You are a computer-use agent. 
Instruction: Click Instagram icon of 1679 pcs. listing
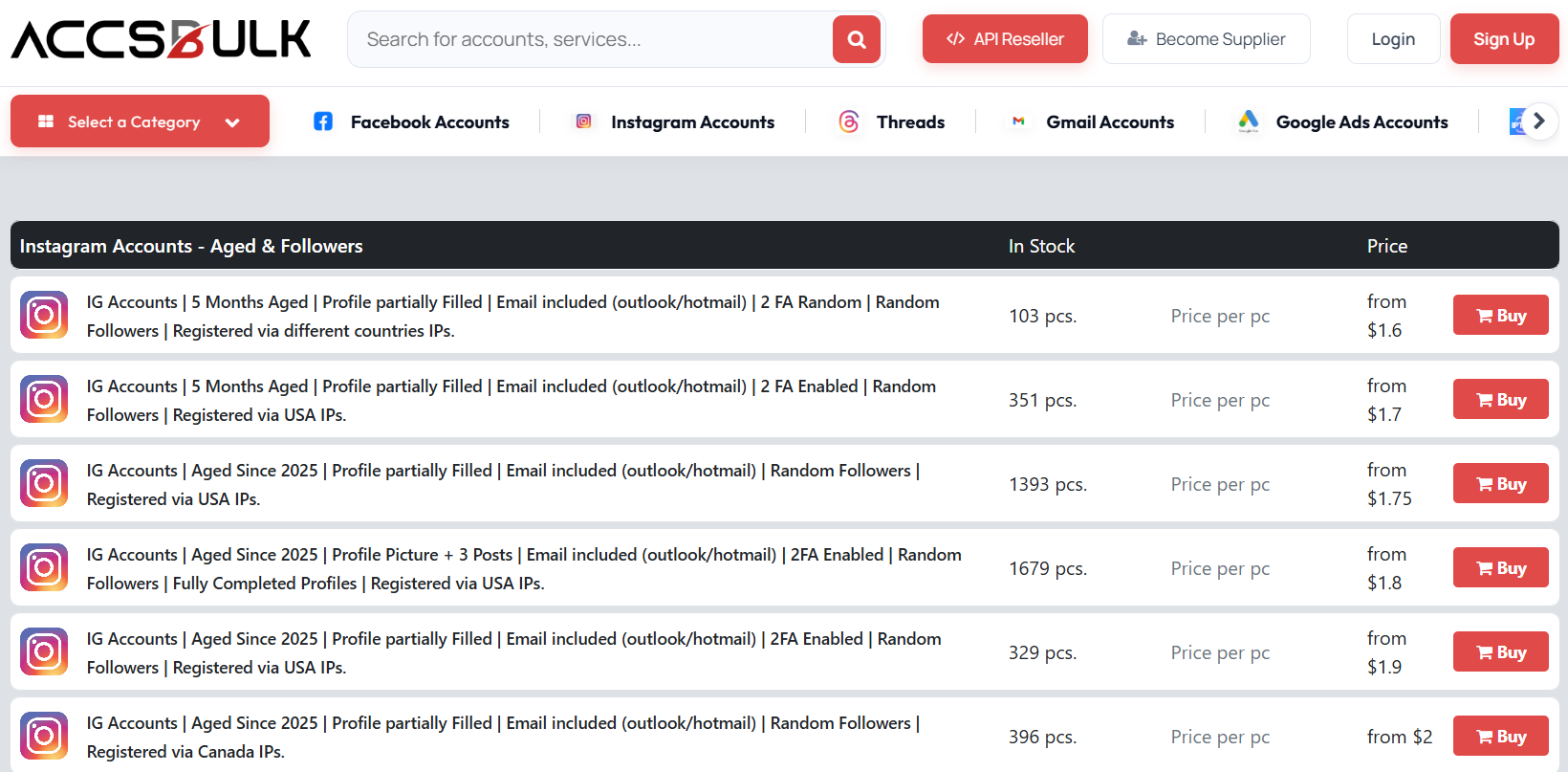(x=44, y=567)
